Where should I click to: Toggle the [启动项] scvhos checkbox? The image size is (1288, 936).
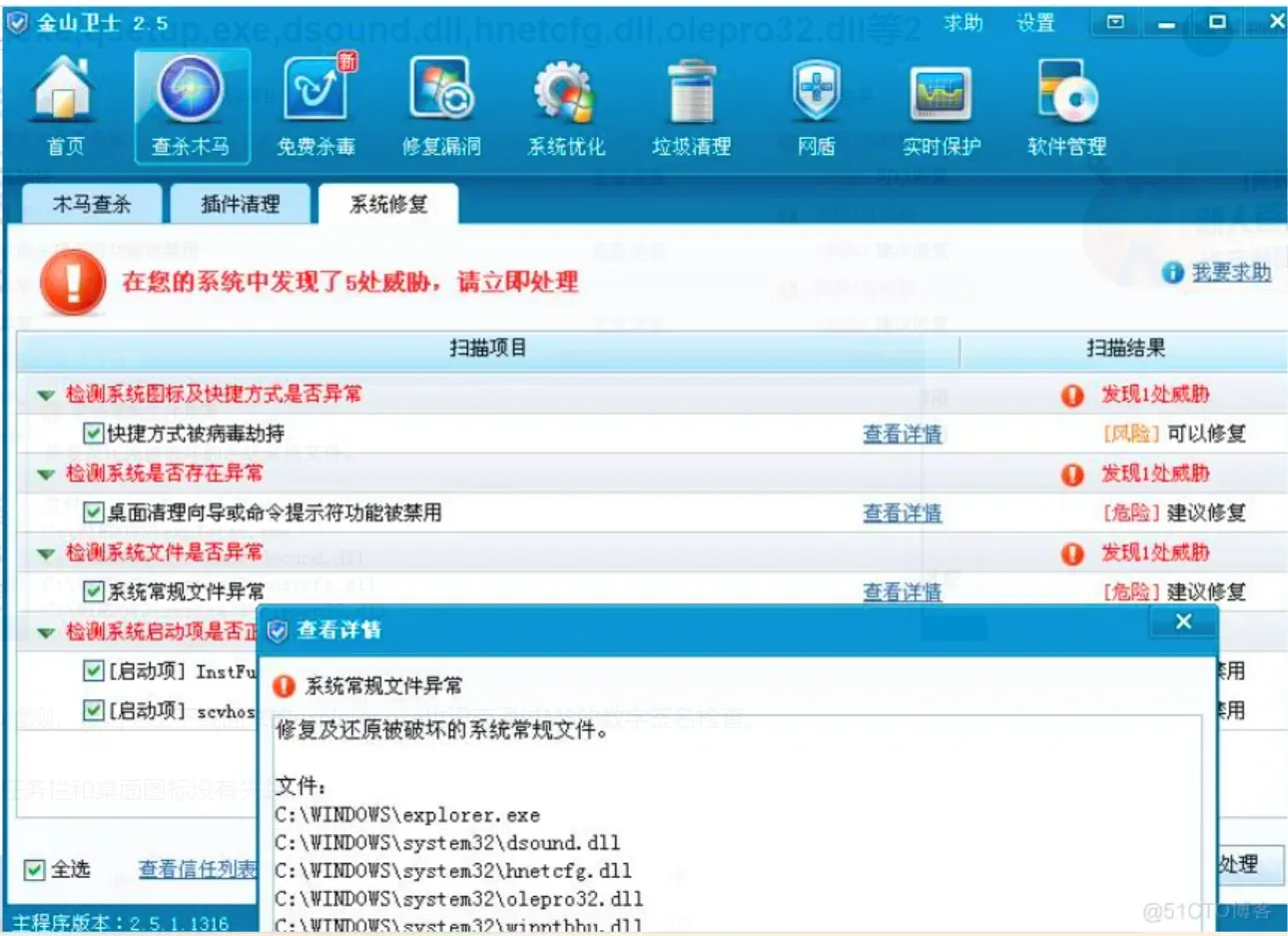coord(93,710)
